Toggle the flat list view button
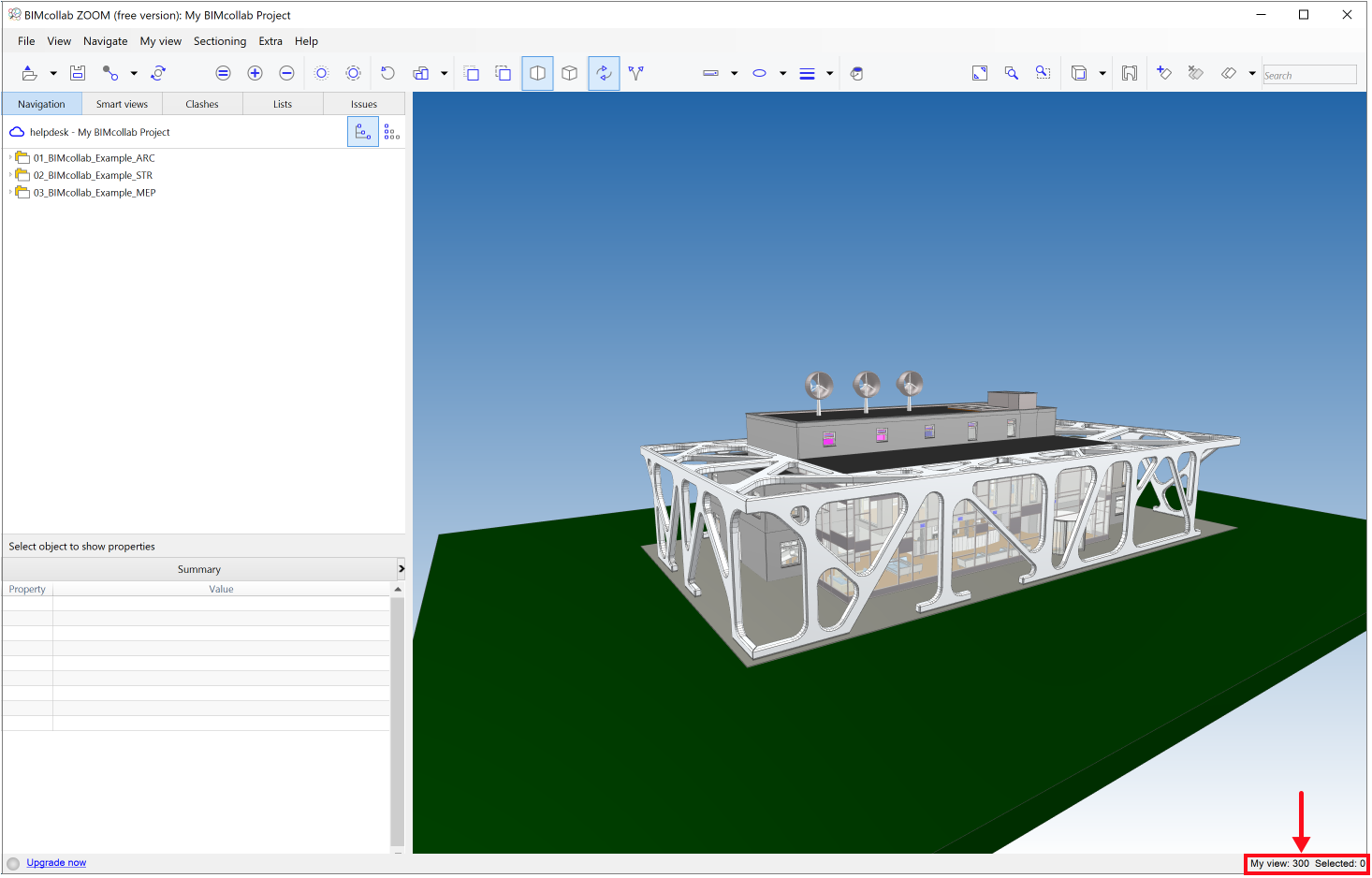This screenshot has height=878, width=1372. pyautogui.click(x=392, y=132)
